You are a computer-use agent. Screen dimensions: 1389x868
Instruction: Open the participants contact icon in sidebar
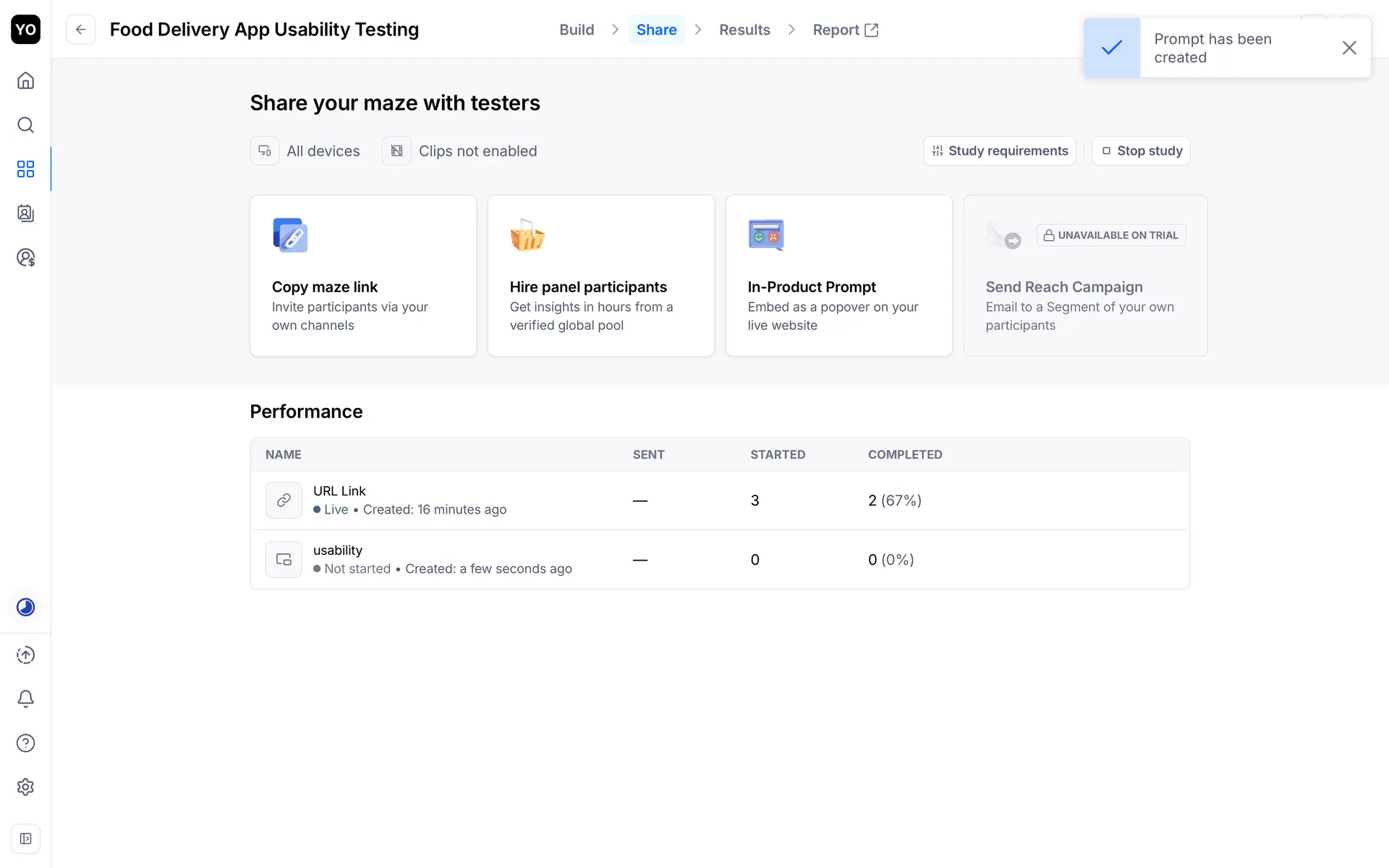pos(25,213)
